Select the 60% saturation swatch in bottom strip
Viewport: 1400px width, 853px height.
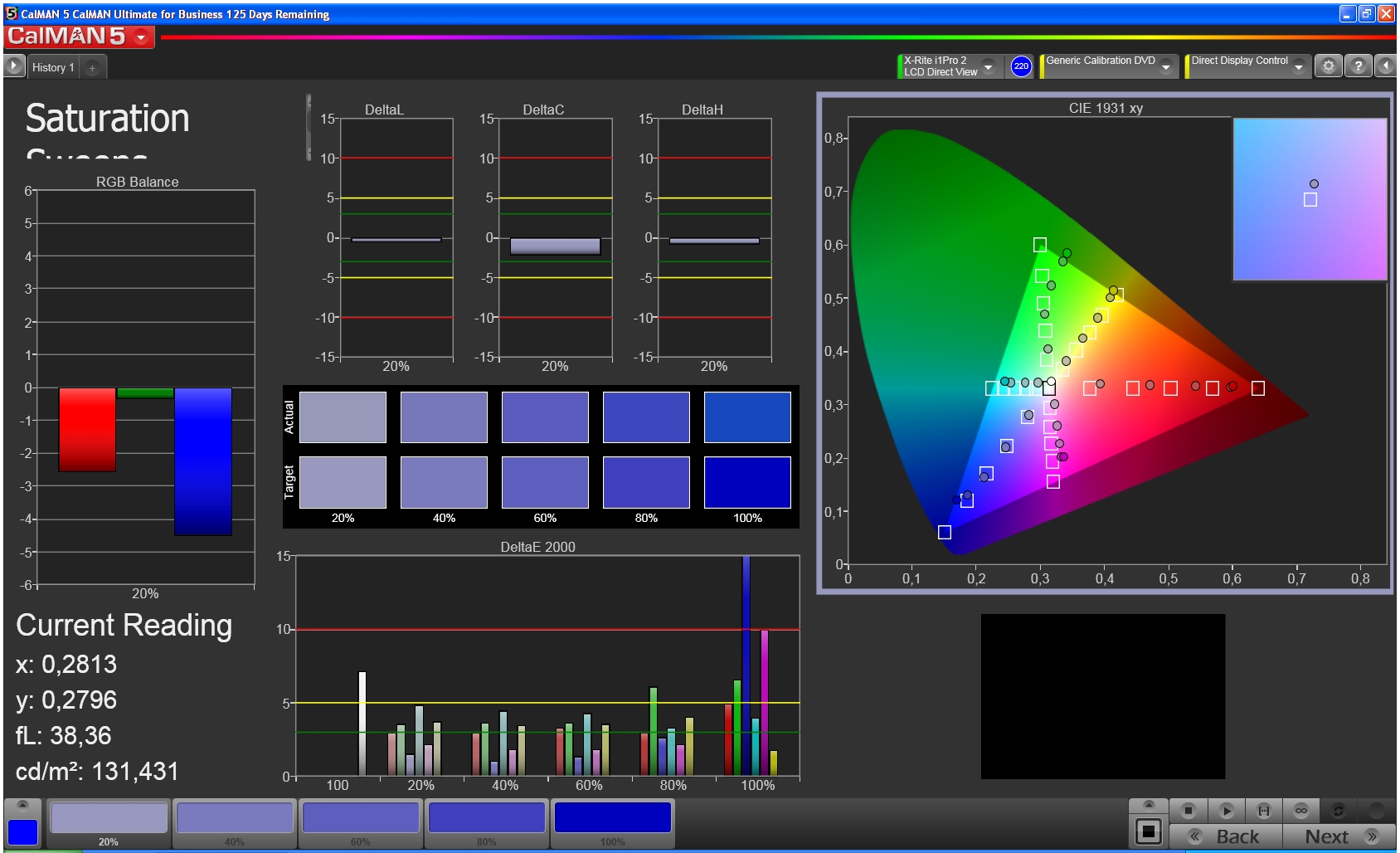pos(361,817)
